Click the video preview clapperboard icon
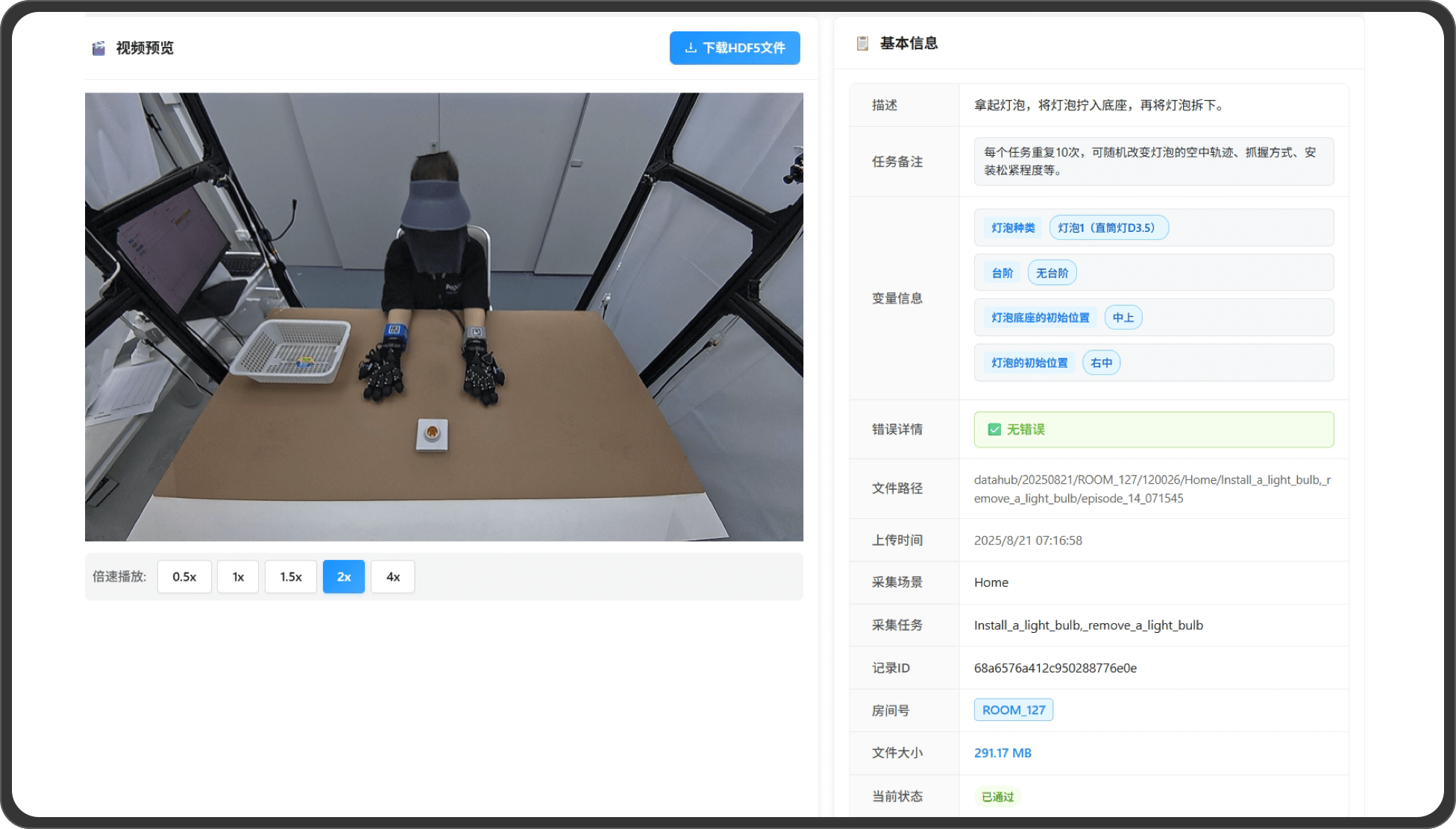This screenshot has height=829, width=1456. (x=98, y=48)
